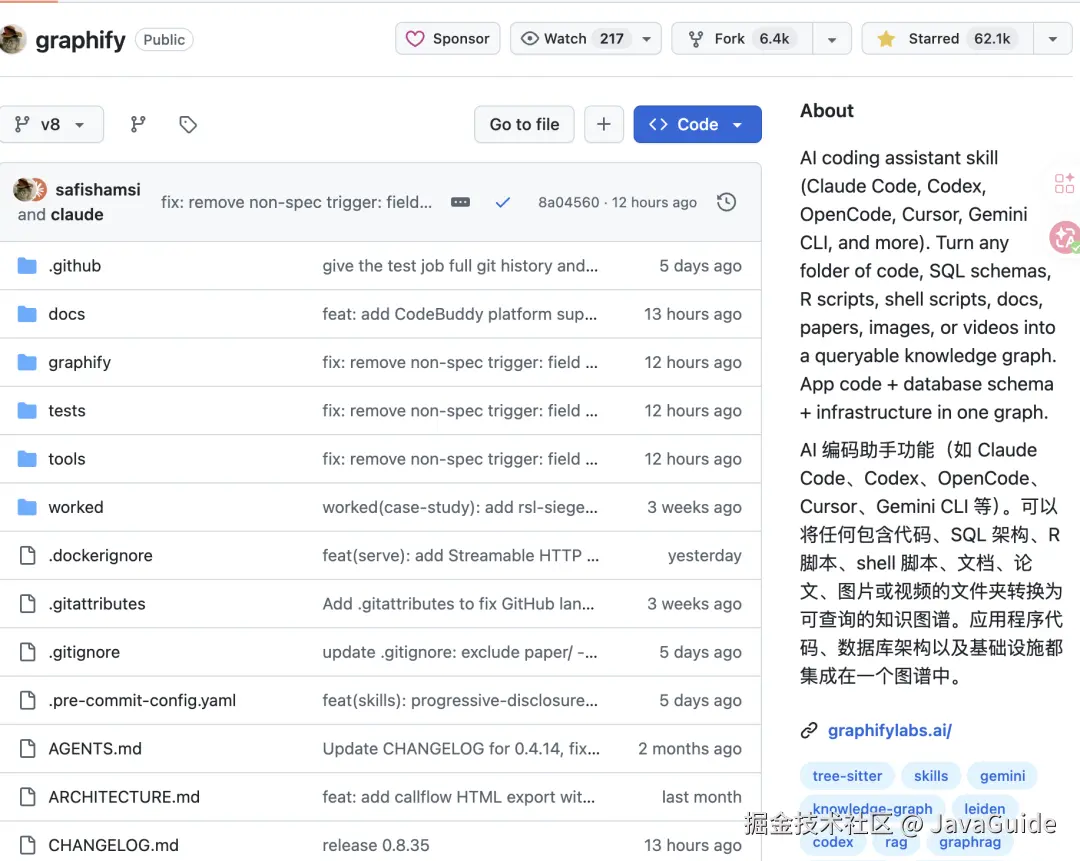This screenshot has height=861, width=1080.
Task: Open the tools folder
Action: 67,459
